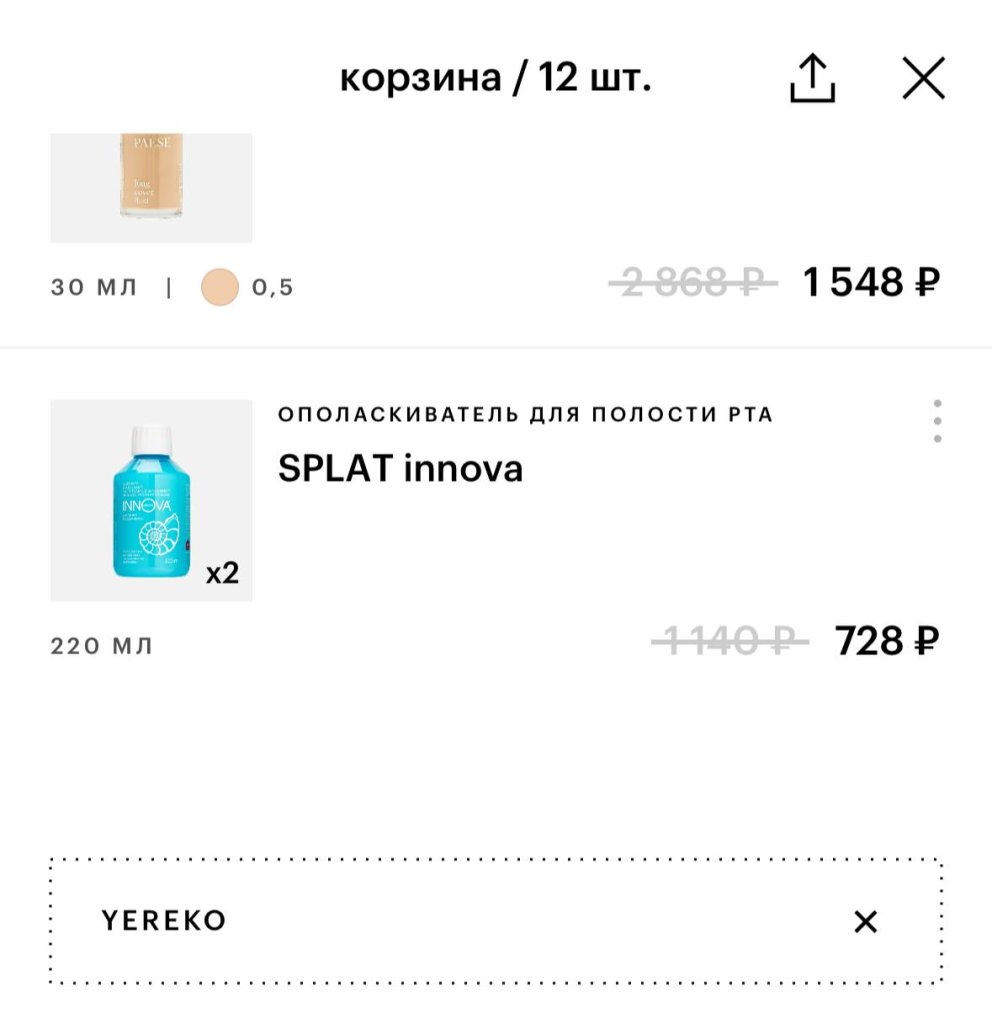
Task: Select the beige 0,5 shade swatch
Action: [219, 288]
